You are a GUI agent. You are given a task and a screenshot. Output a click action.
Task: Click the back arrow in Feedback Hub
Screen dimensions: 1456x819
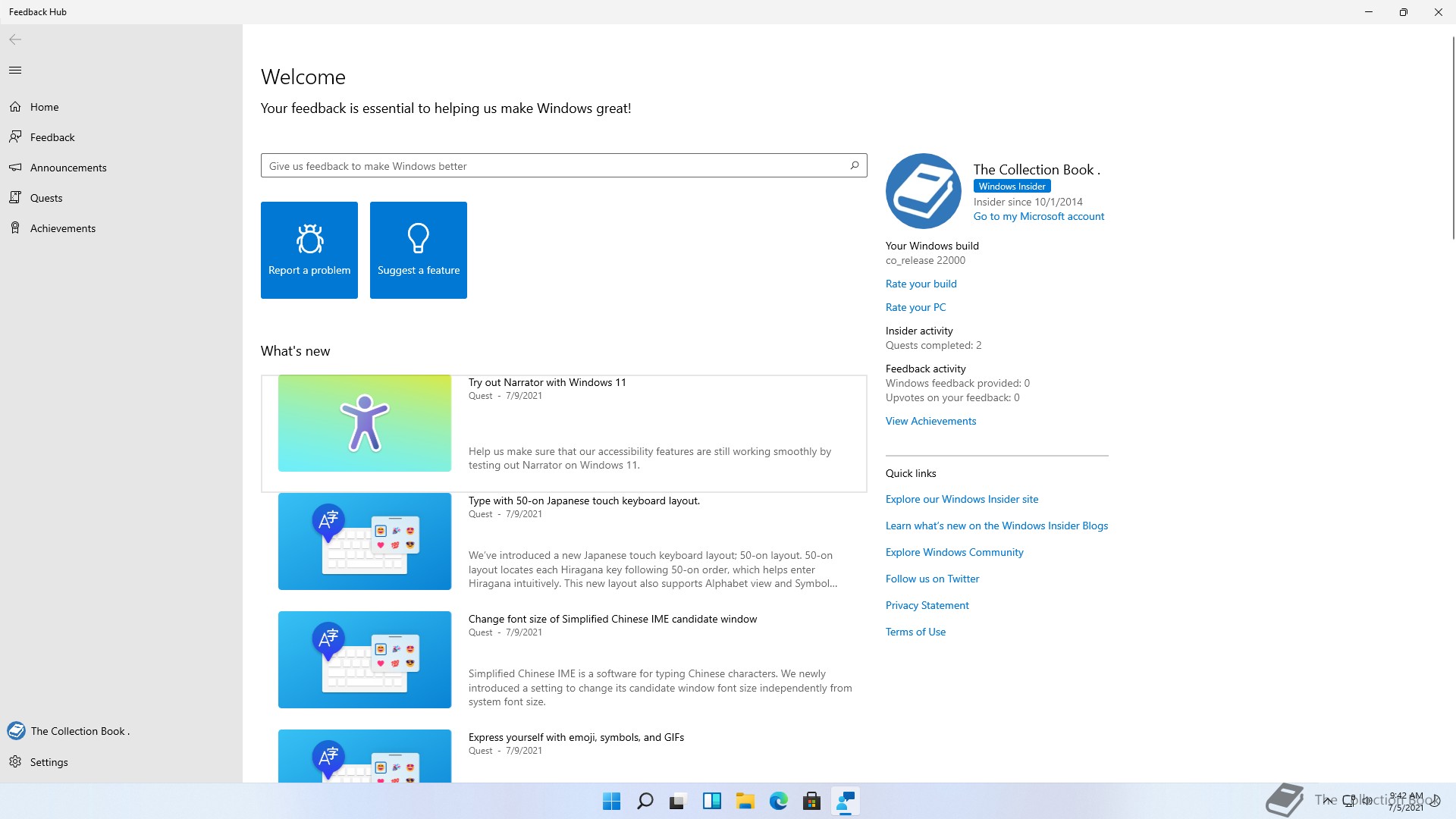point(15,39)
